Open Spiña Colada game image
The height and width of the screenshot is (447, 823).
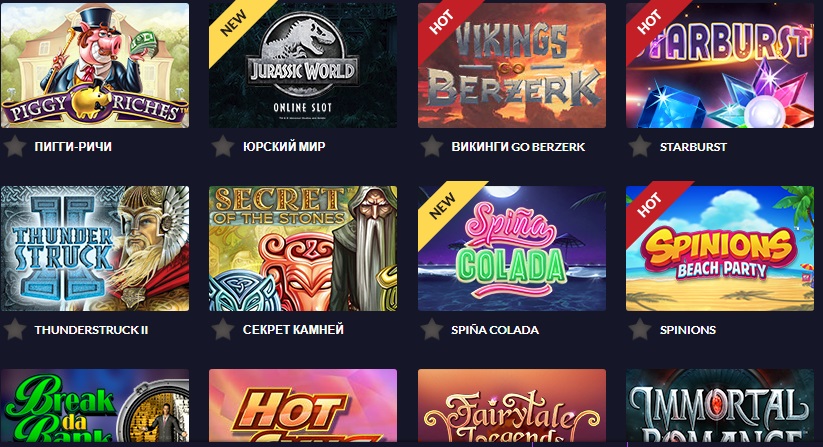512,249
